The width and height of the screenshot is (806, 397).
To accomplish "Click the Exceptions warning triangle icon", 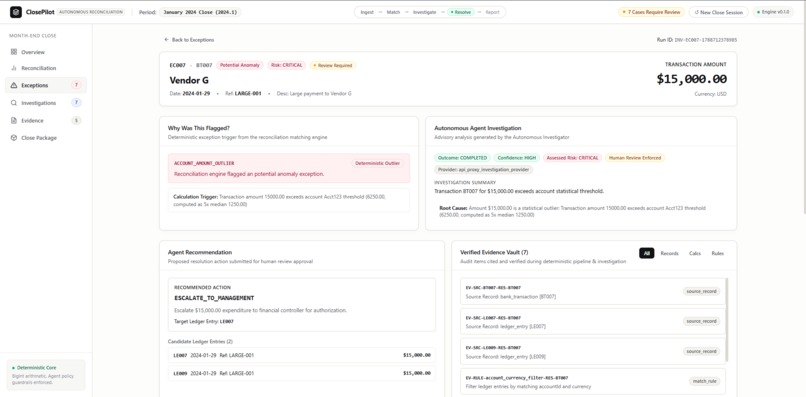I will click(14, 85).
